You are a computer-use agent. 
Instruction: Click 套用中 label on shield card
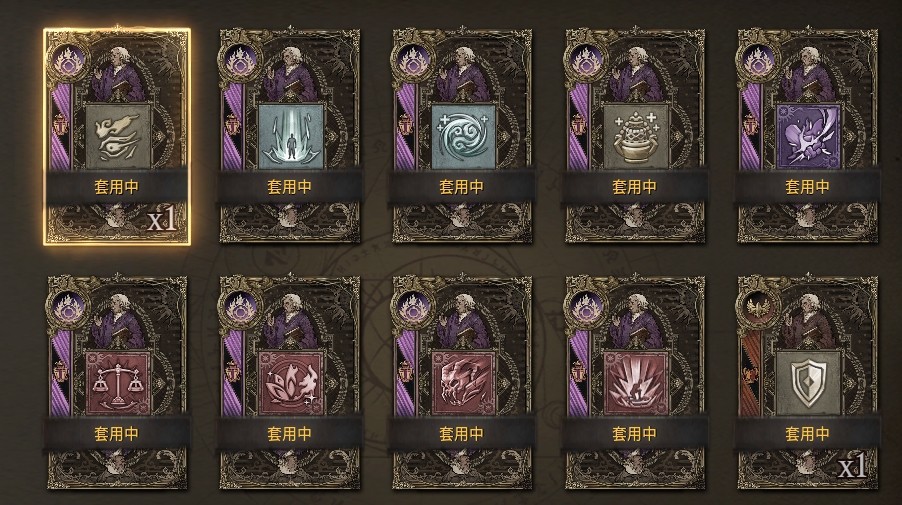(x=808, y=434)
